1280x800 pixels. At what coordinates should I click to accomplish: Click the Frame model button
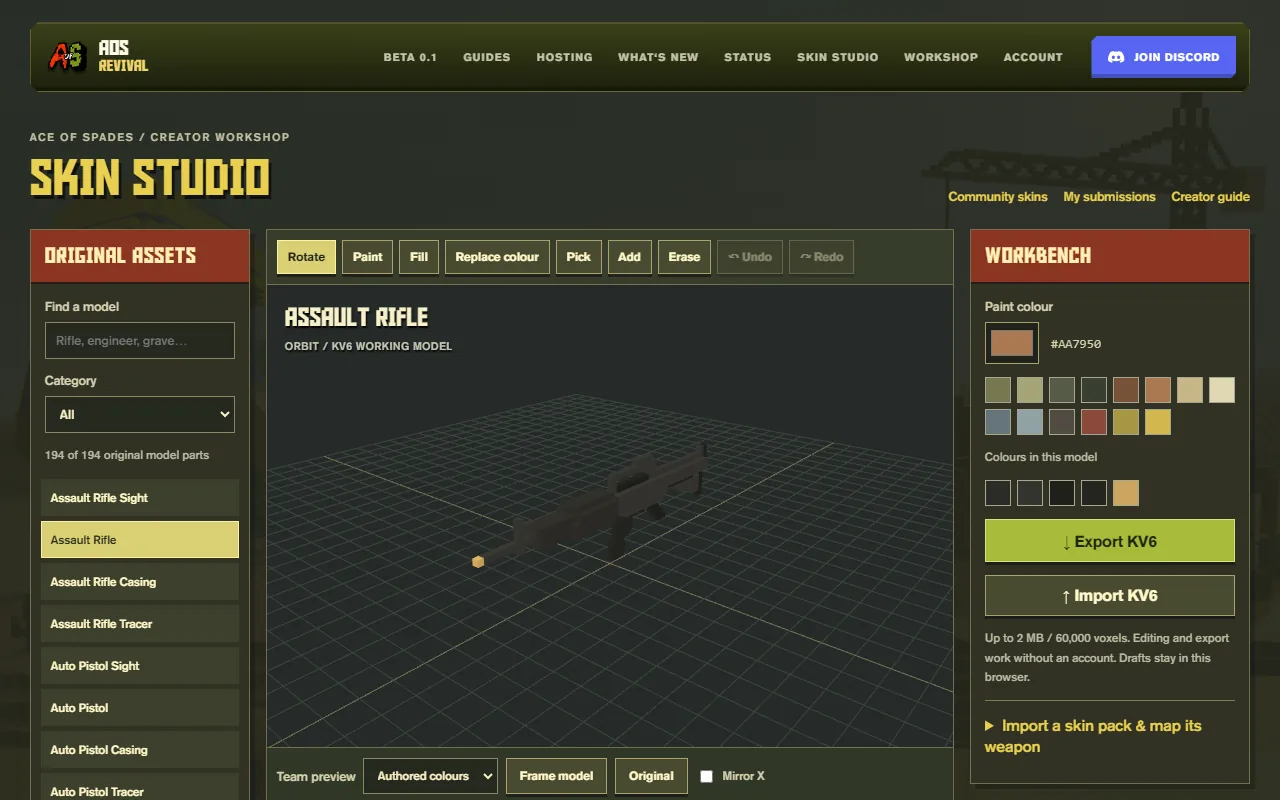(556, 776)
